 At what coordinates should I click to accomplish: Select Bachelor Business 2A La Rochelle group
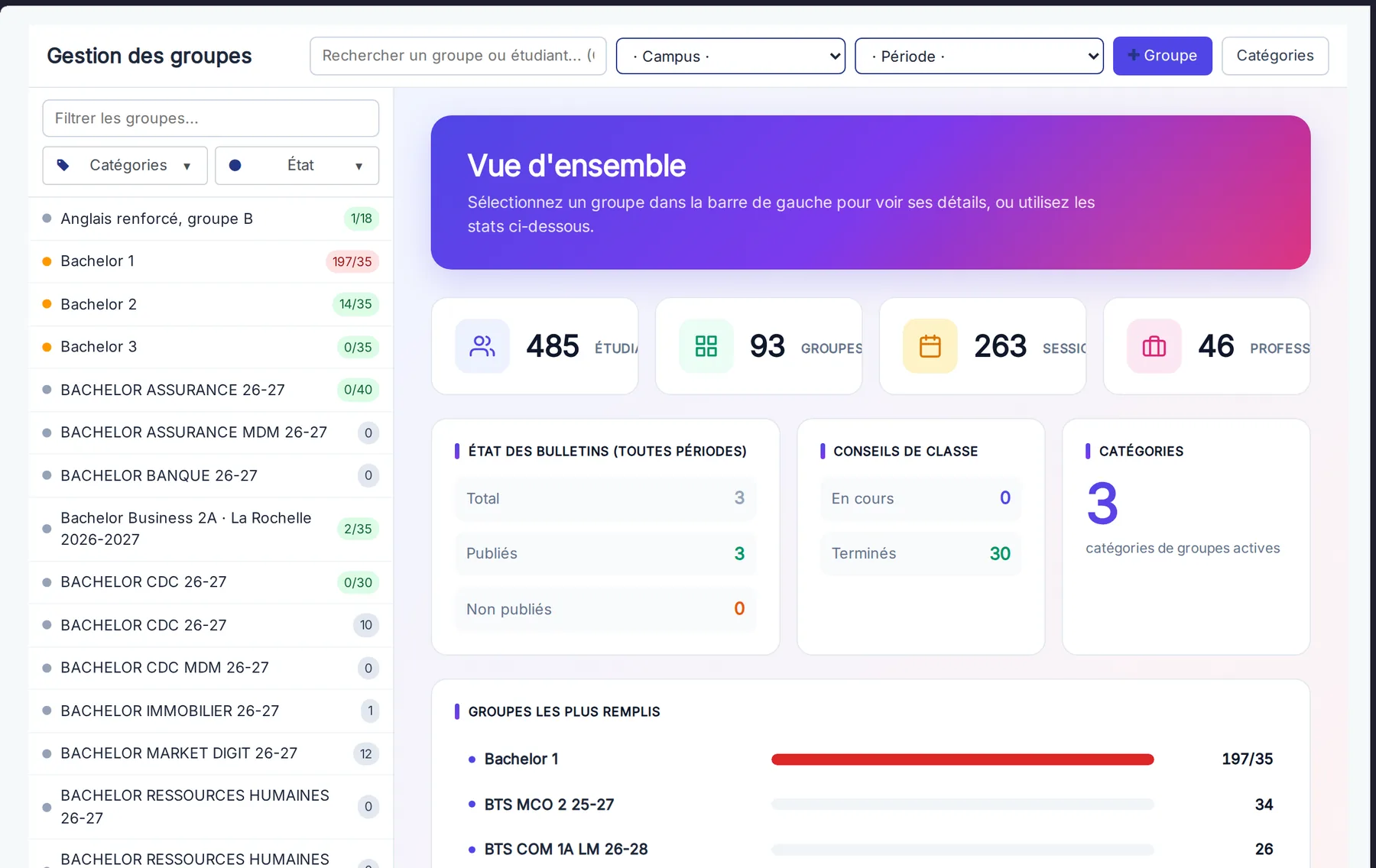211,529
